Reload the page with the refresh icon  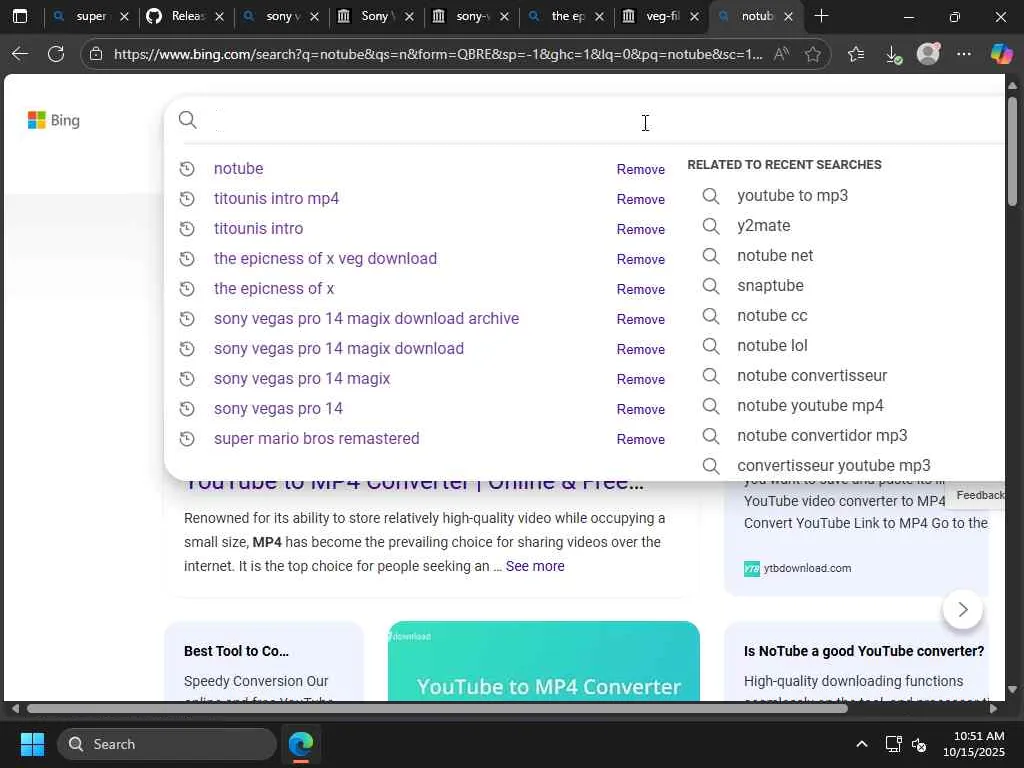56,54
